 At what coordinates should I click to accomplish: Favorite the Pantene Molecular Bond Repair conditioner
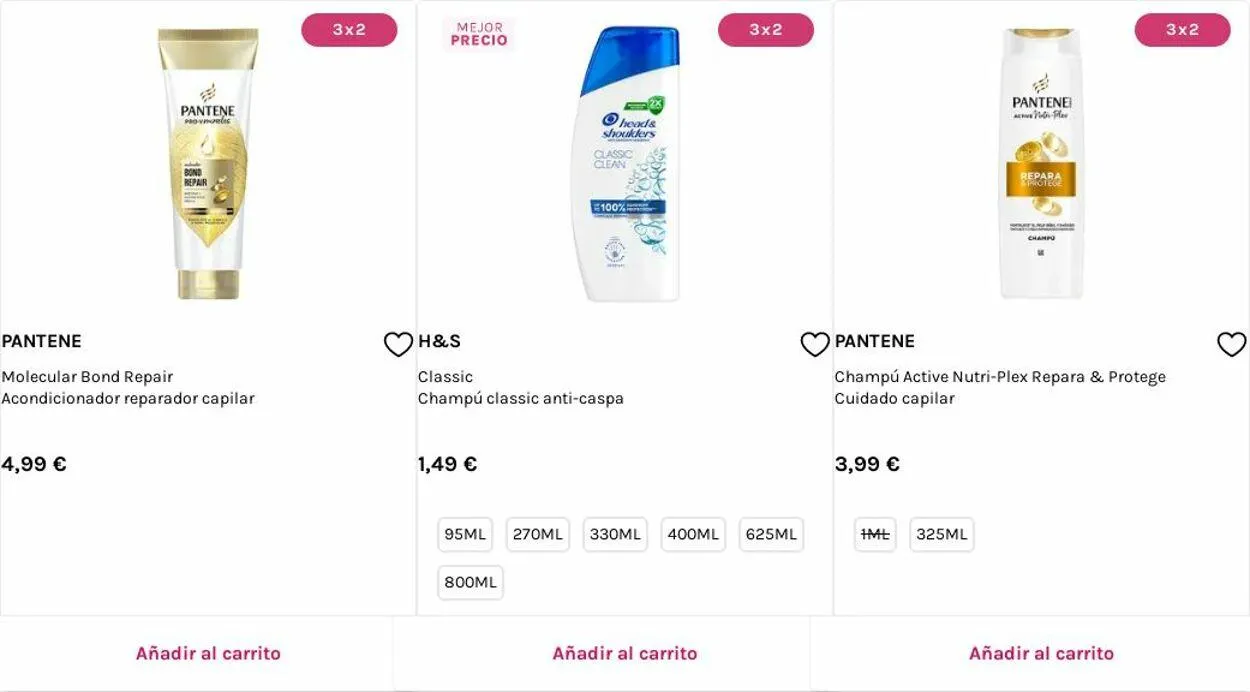tap(398, 344)
